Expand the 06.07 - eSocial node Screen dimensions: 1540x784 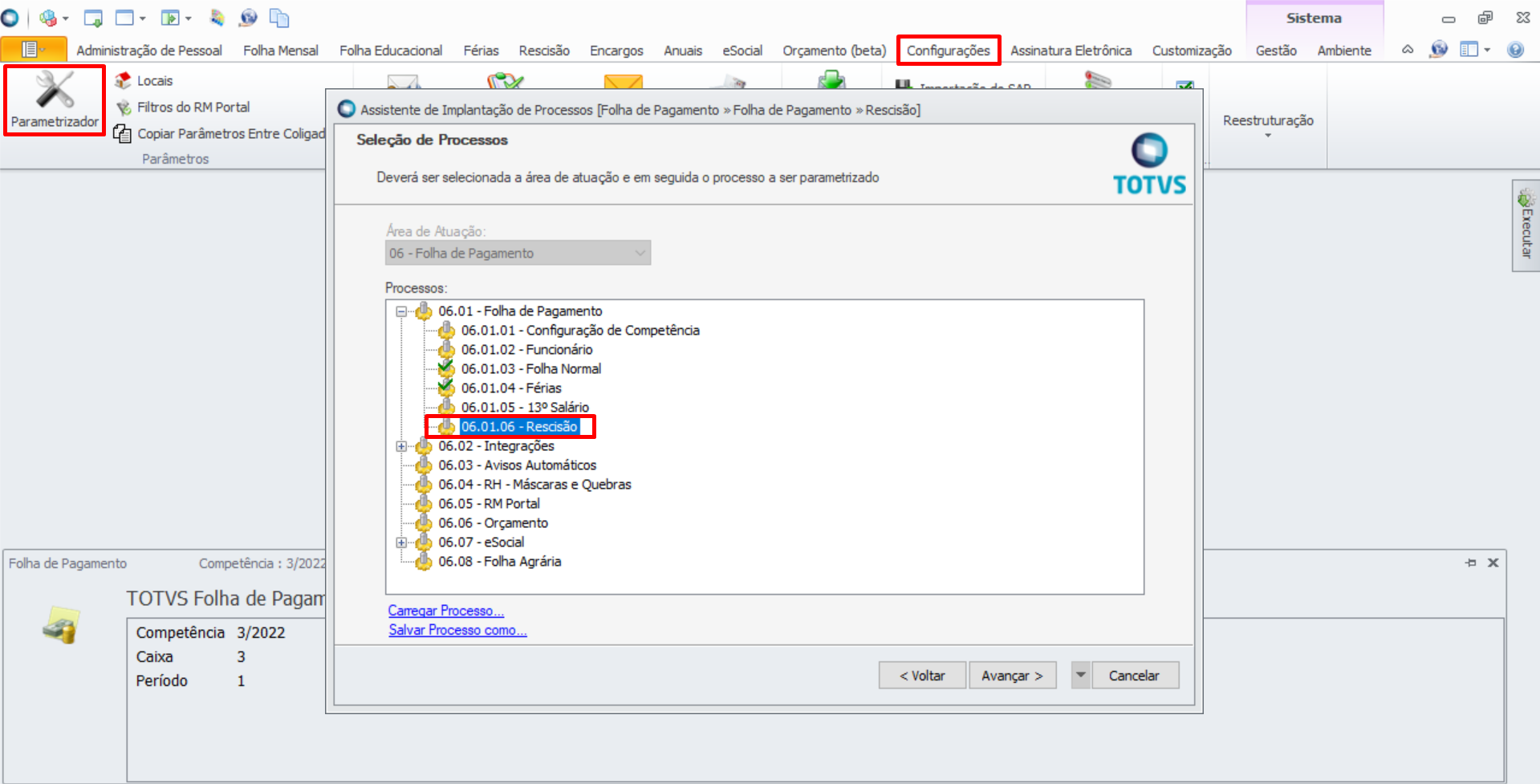pyautogui.click(x=401, y=542)
